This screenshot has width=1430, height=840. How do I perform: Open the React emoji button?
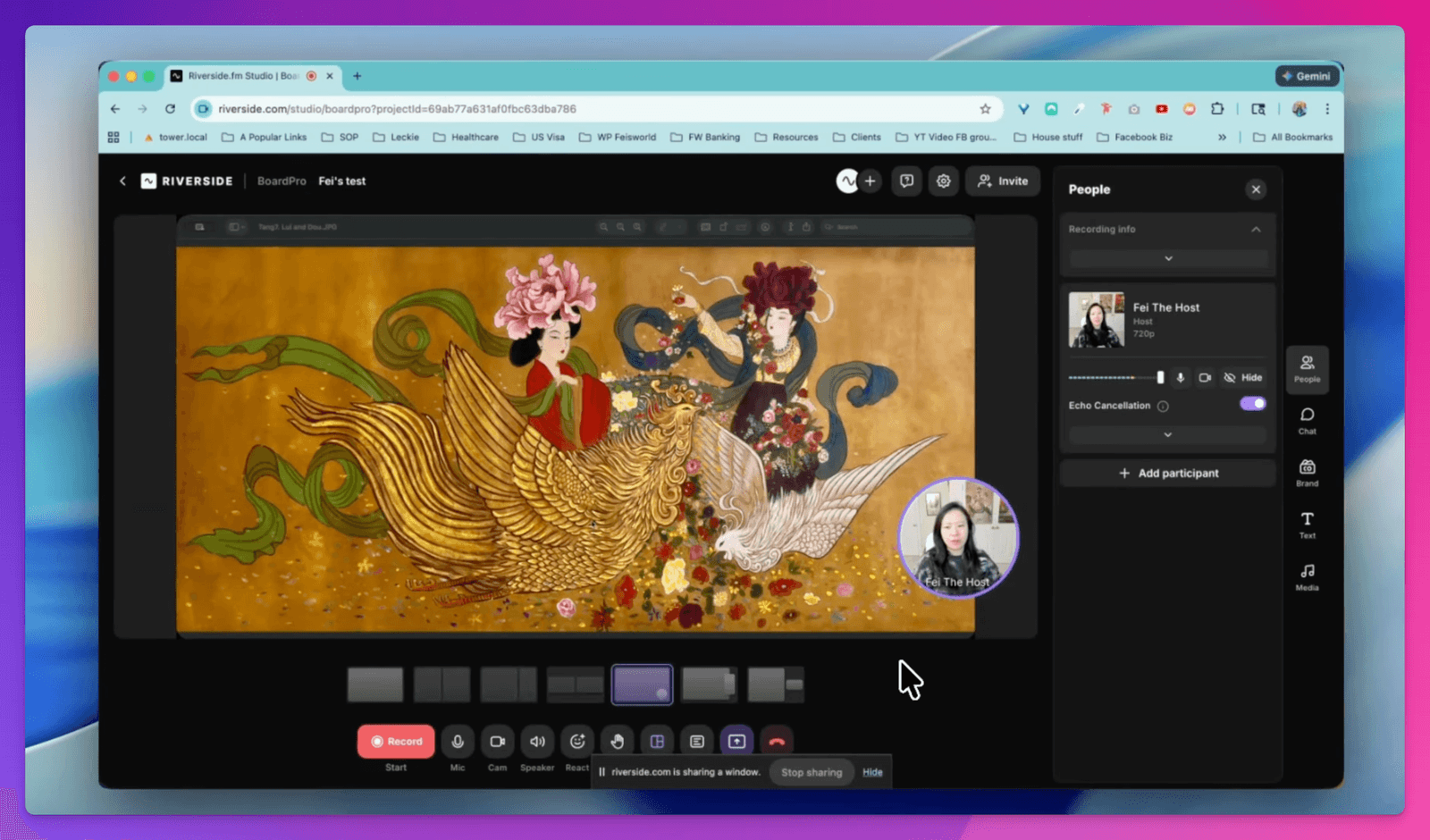577,741
